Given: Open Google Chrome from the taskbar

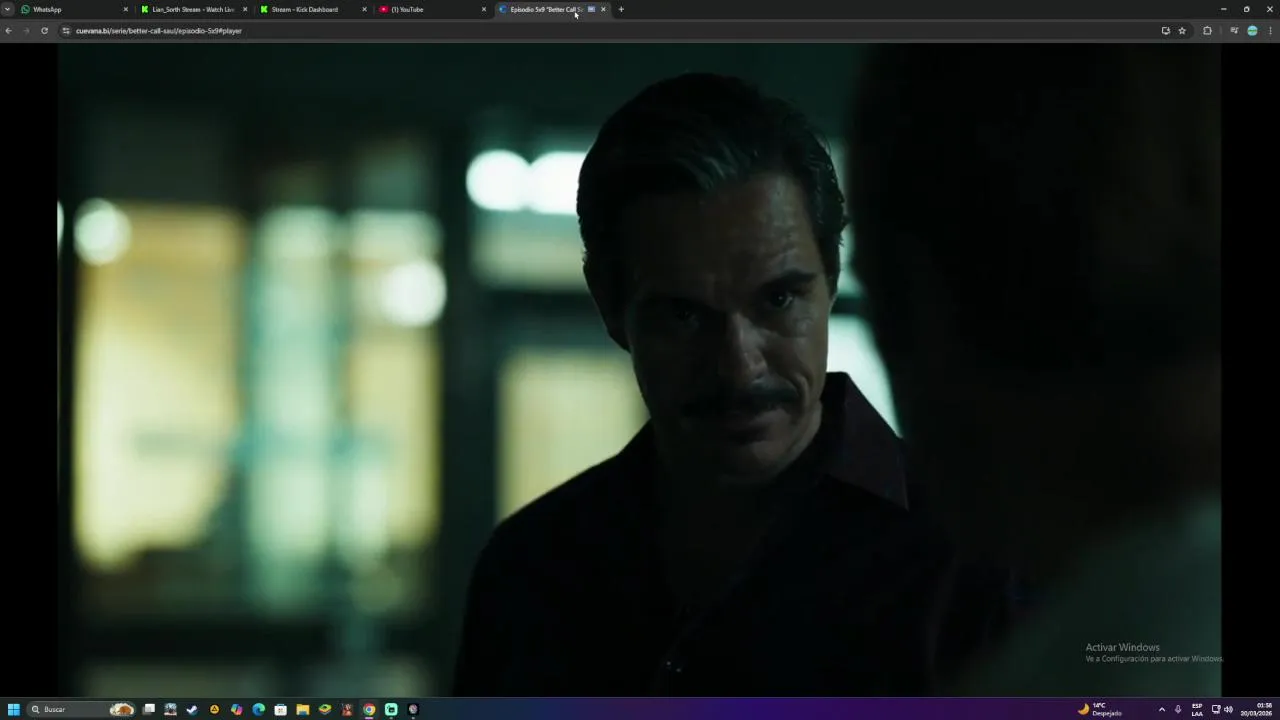Looking at the screenshot, I should pyautogui.click(x=369, y=709).
